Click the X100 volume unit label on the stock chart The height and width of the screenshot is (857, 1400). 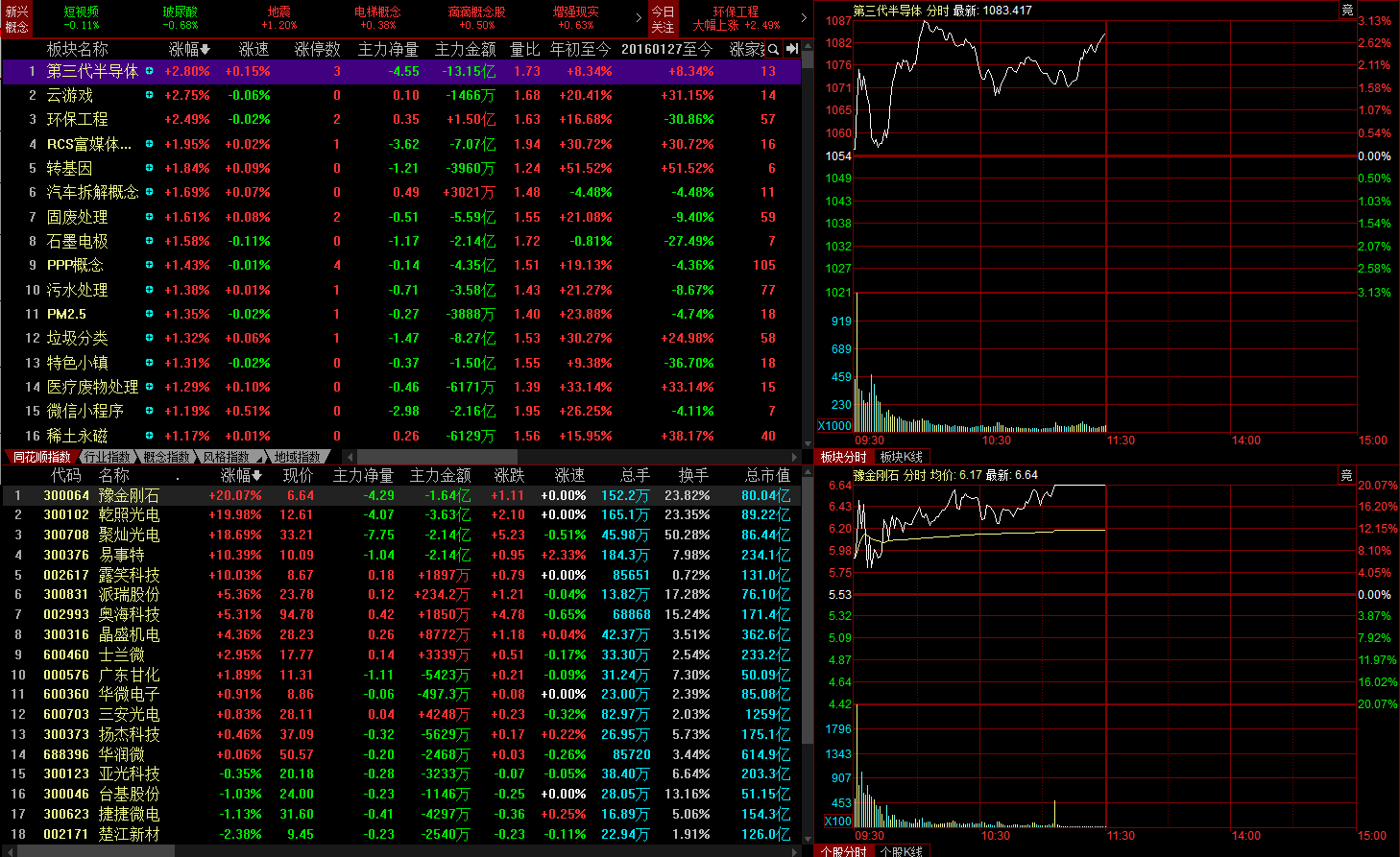coord(838,821)
